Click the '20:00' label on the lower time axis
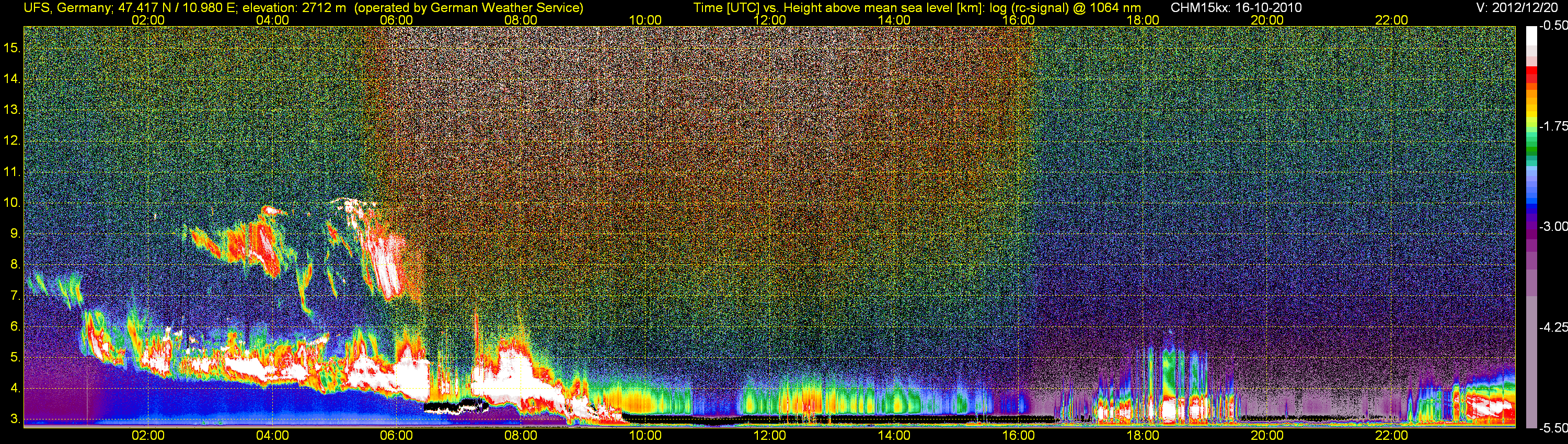The height and width of the screenshot is (444, 1568). click(x=1267, y=436)
